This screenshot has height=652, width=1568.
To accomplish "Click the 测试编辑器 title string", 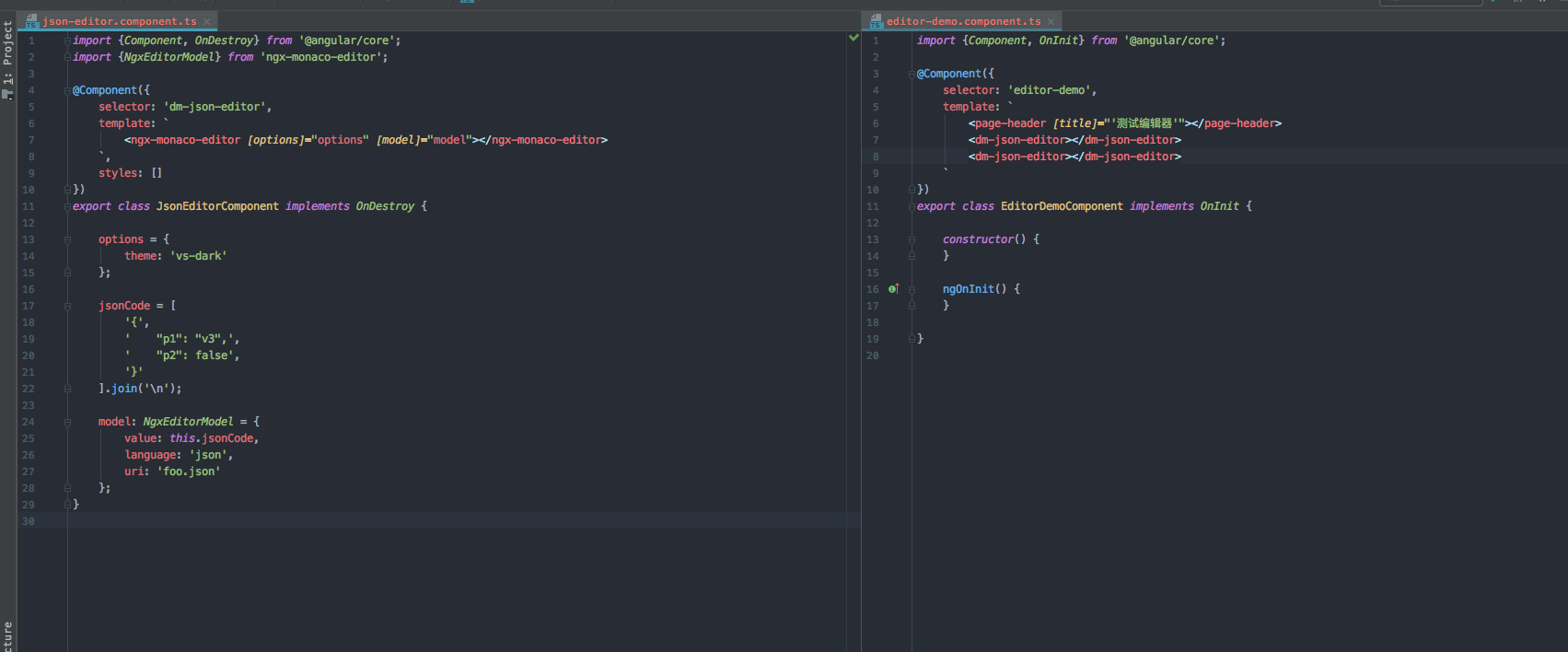I will 1144,123.
